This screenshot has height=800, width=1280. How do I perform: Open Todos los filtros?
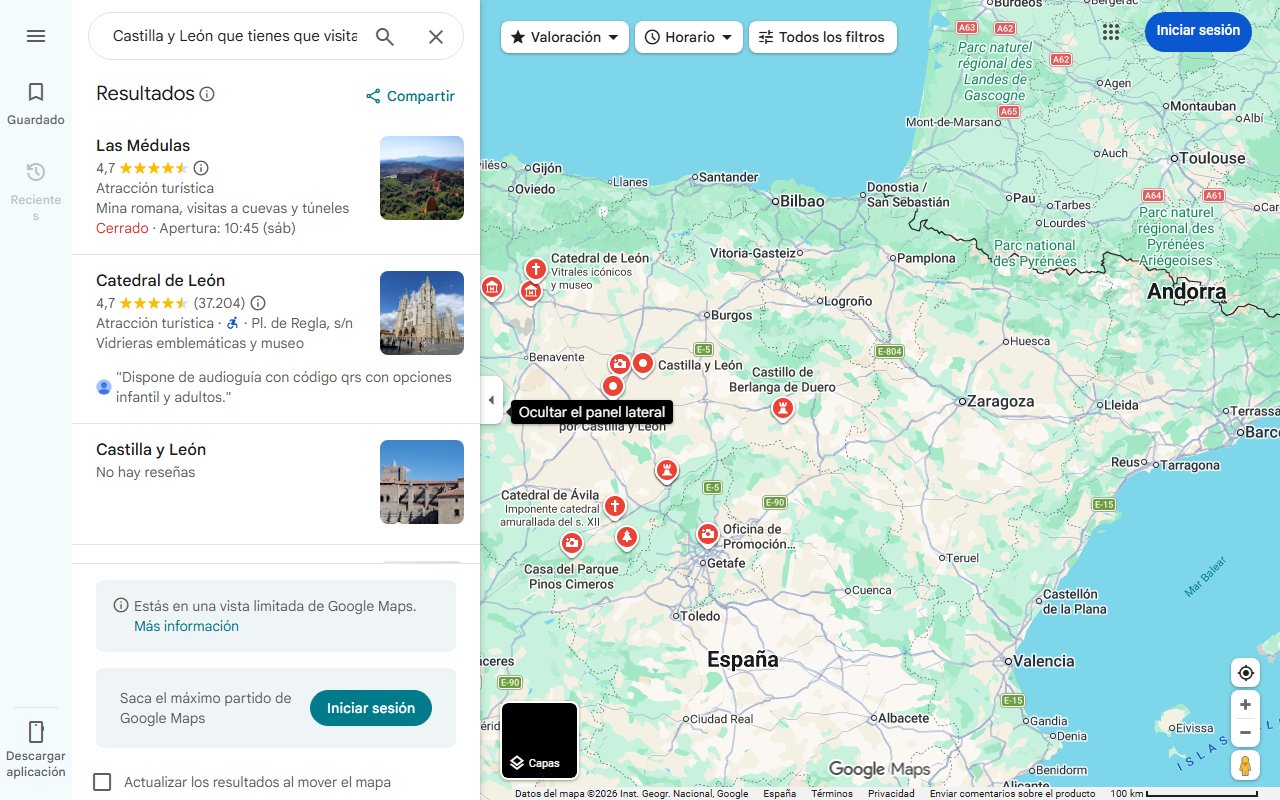pyautogui.click(x=822, y=37)
